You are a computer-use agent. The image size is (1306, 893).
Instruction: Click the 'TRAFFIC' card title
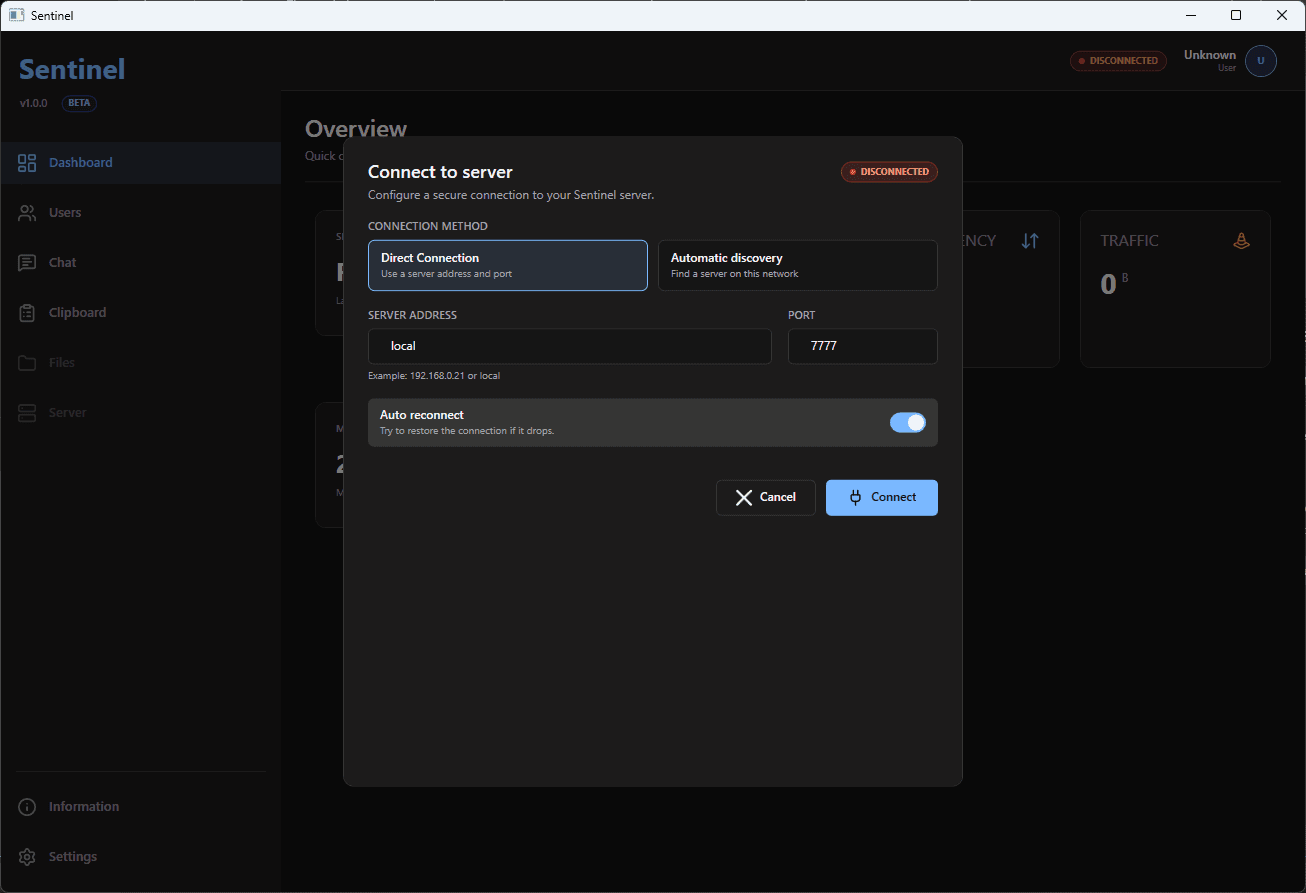pyautogui.click(x=1129, y=241)
